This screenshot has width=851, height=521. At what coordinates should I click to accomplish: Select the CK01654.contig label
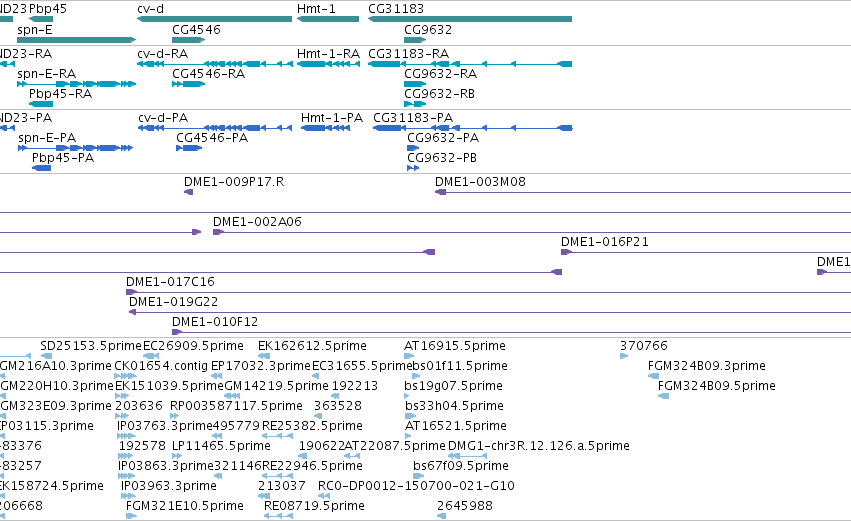coord(161,366)
